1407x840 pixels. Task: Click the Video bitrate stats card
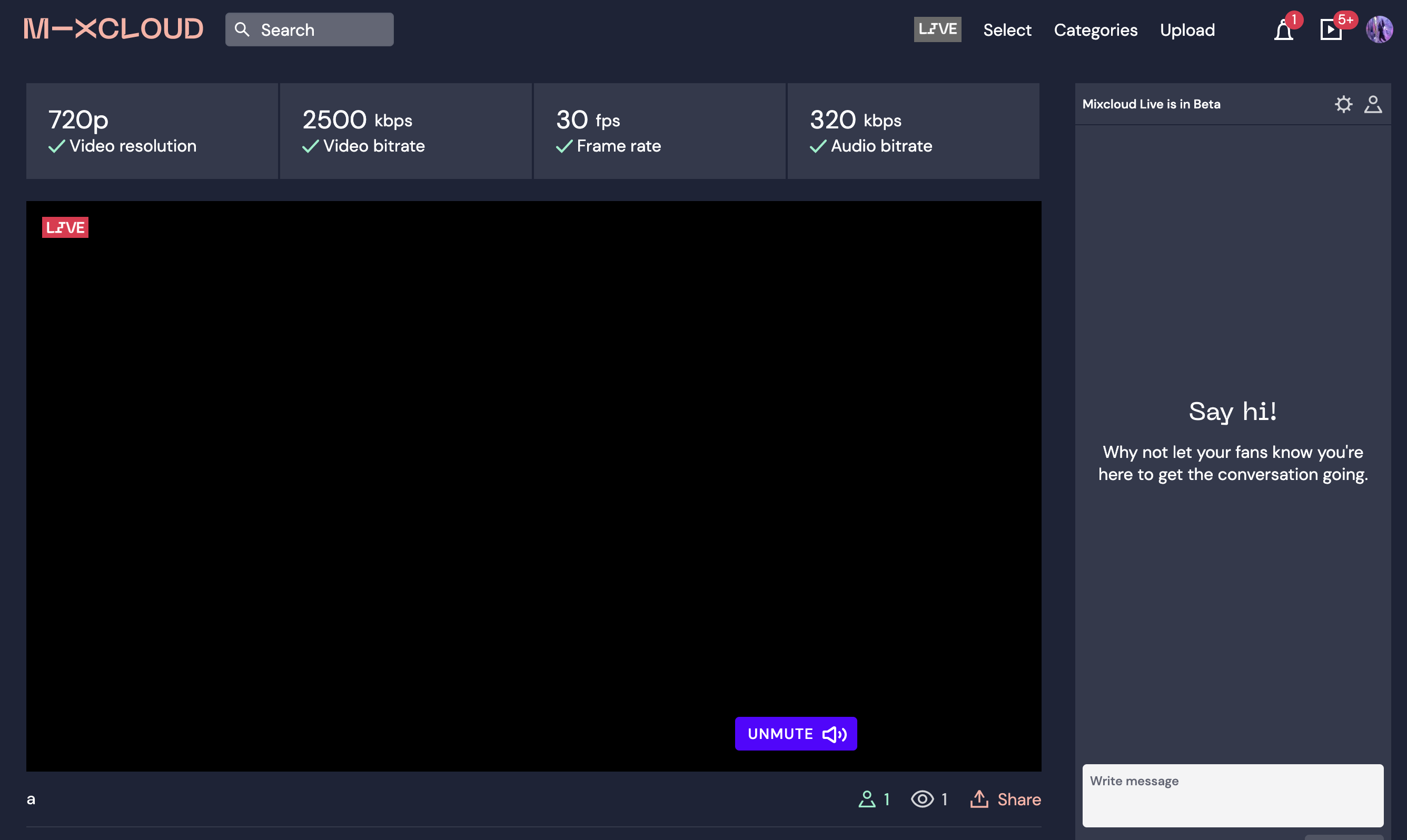405,132
